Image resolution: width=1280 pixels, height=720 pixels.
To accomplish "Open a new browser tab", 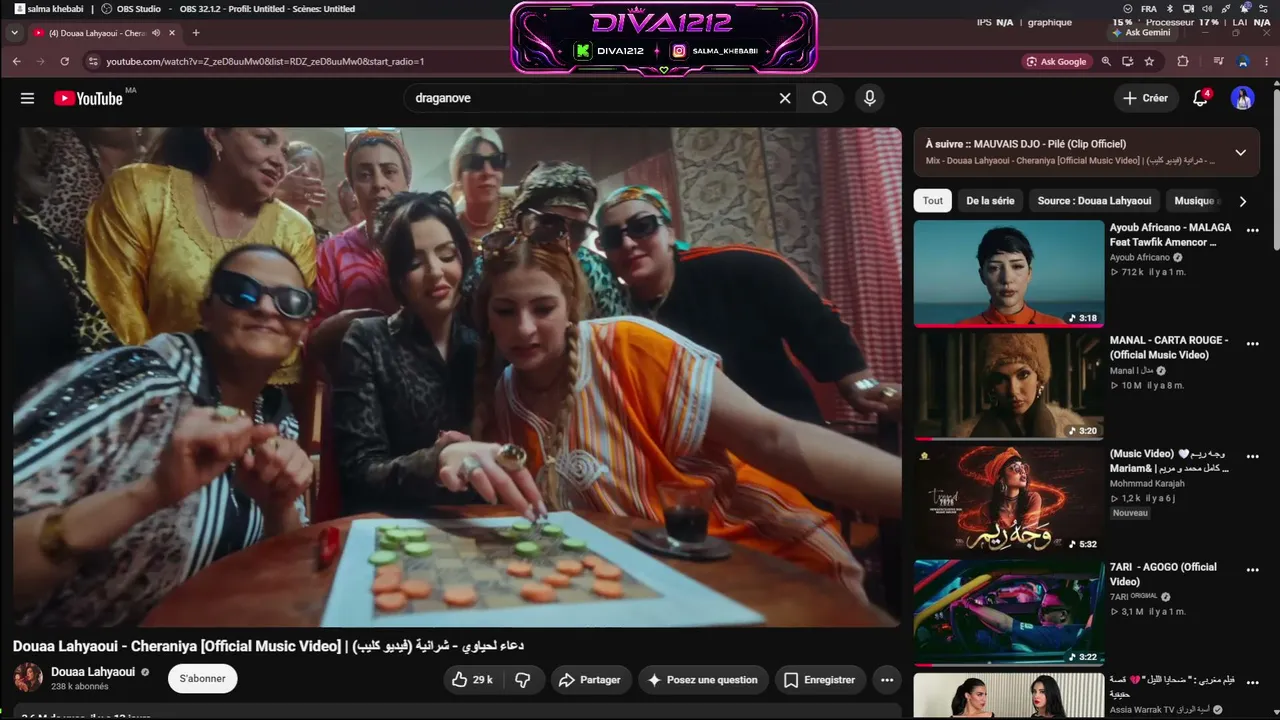I will click(196, 33).
